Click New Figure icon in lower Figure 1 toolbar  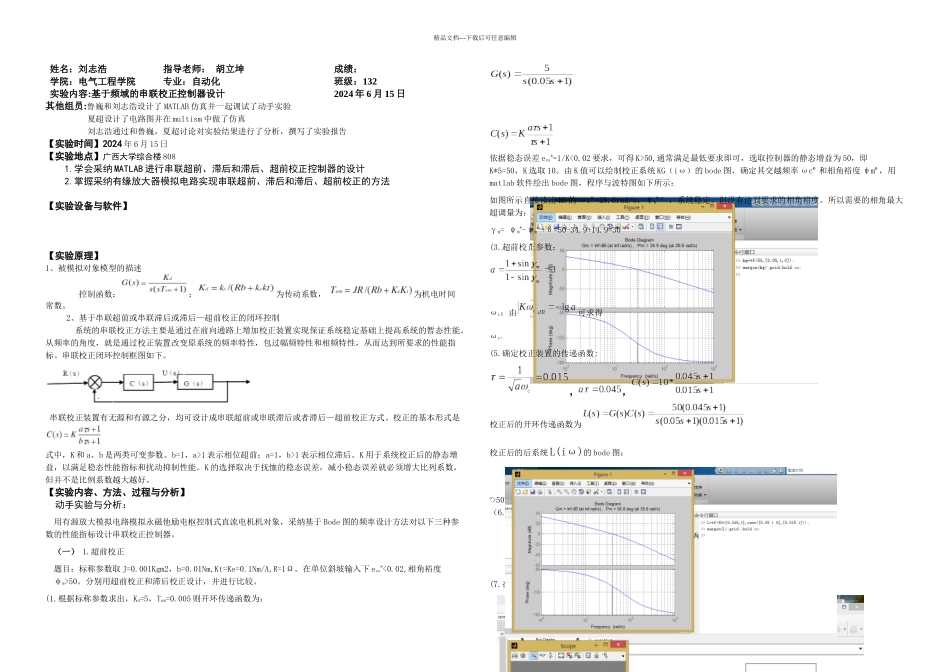[x=518, y=492]
